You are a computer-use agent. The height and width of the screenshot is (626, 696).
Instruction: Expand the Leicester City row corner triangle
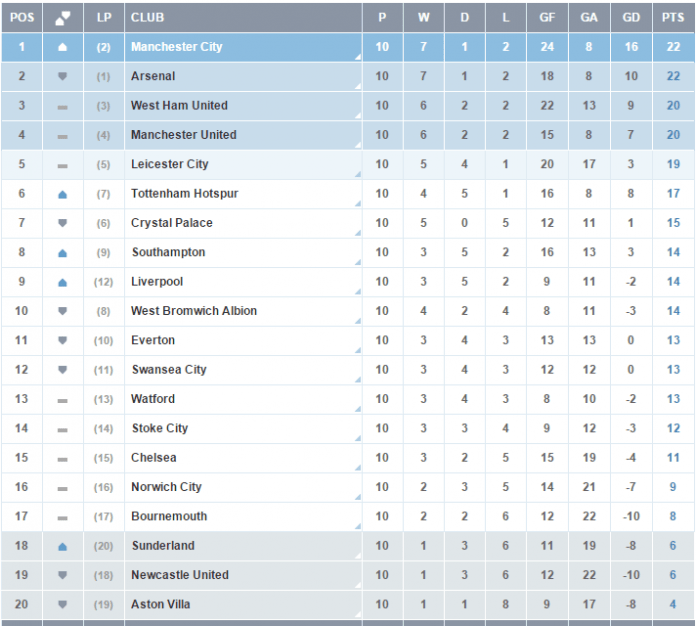pos(358,174)
